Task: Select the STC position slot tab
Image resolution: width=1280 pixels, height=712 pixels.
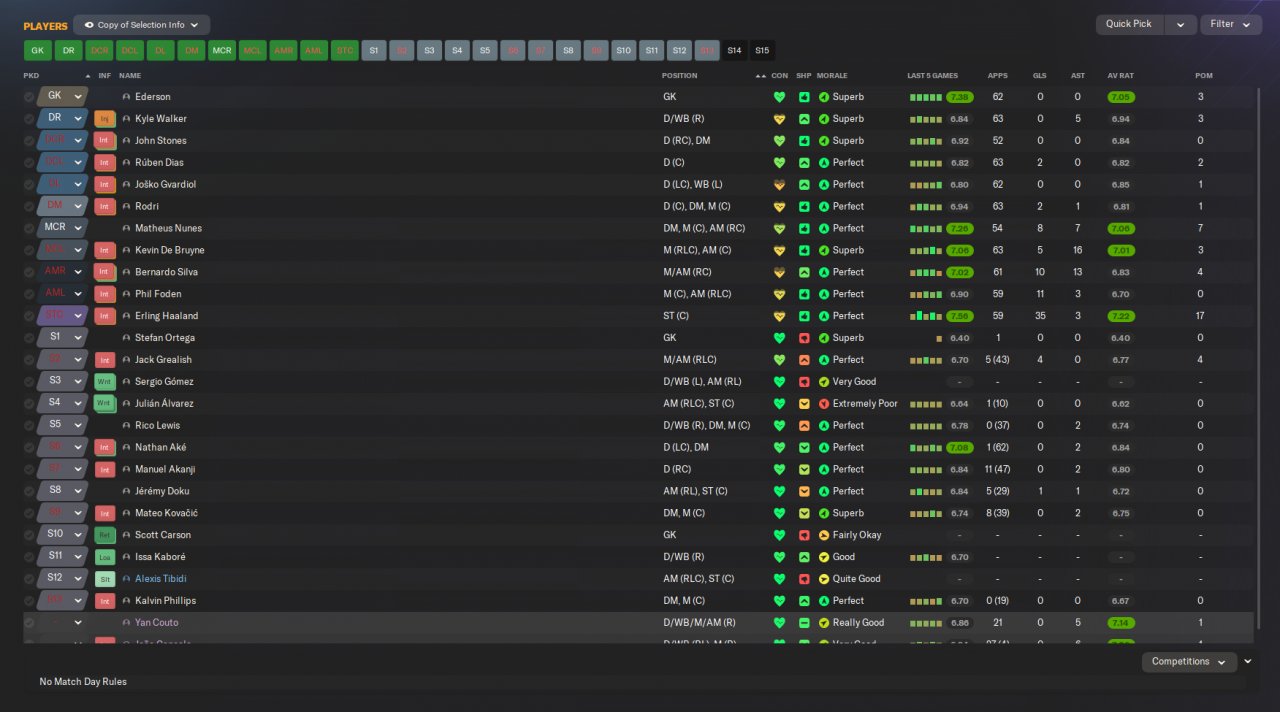Action: 345,50
